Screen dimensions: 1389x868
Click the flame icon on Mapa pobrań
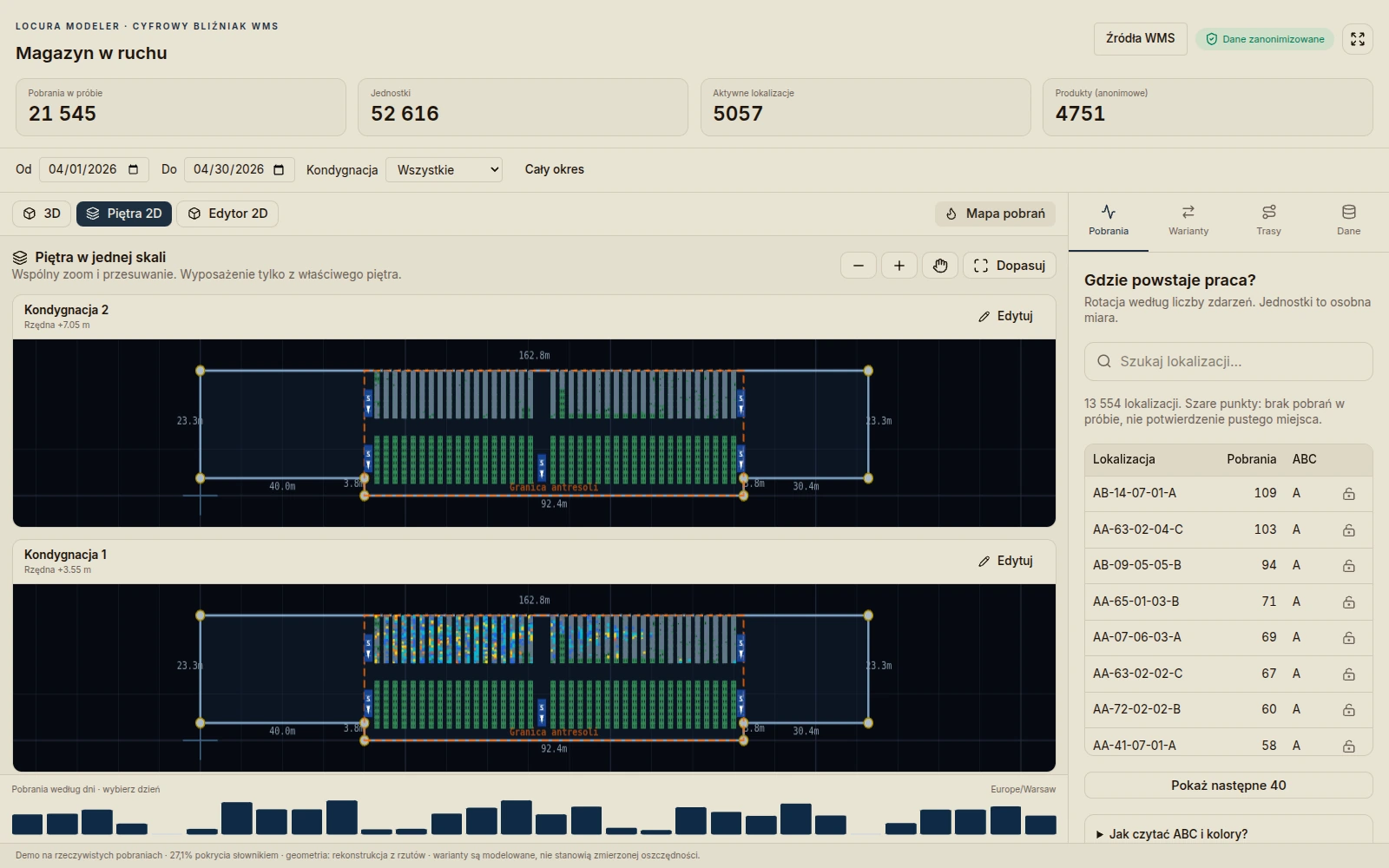(951, 214)
